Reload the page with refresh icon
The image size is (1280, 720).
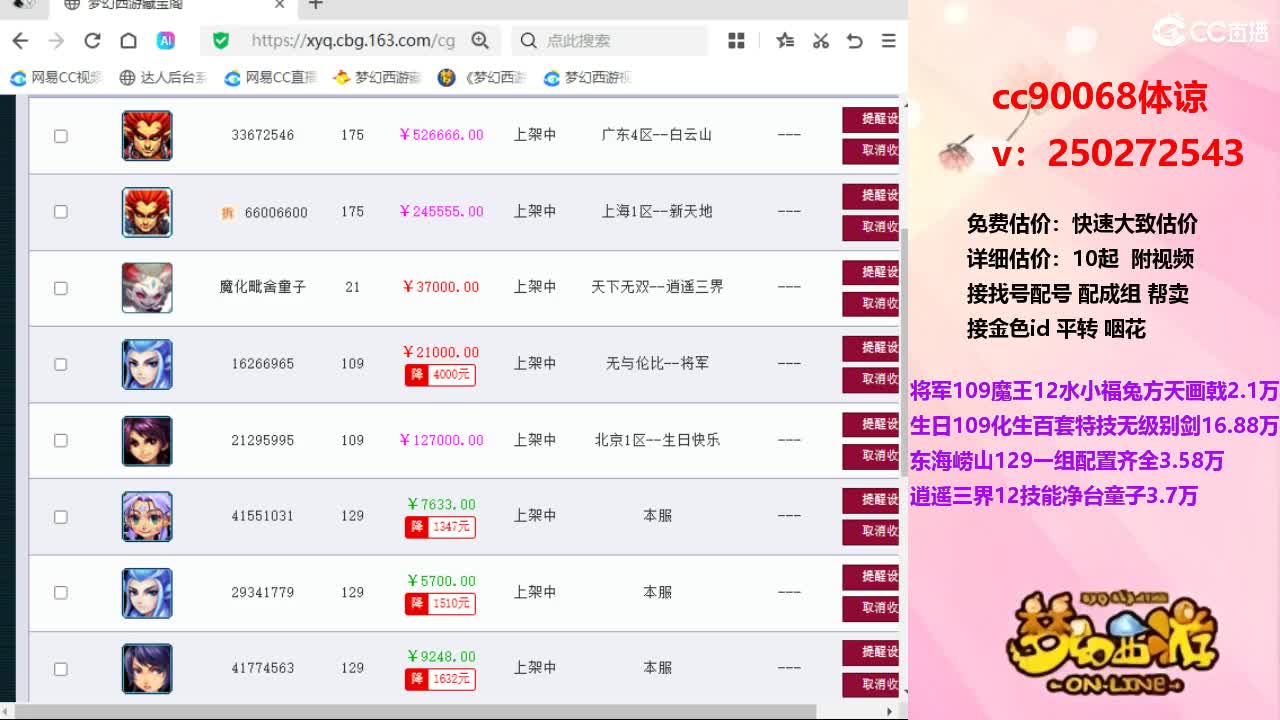(92, 41)
